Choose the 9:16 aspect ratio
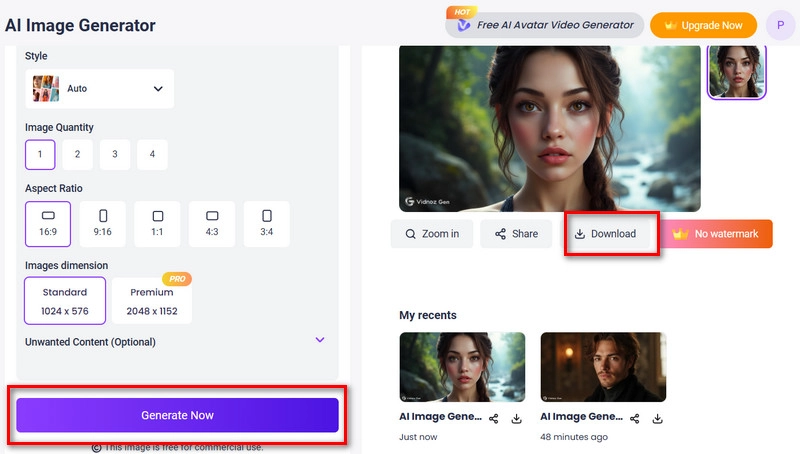 click(103, 223)
